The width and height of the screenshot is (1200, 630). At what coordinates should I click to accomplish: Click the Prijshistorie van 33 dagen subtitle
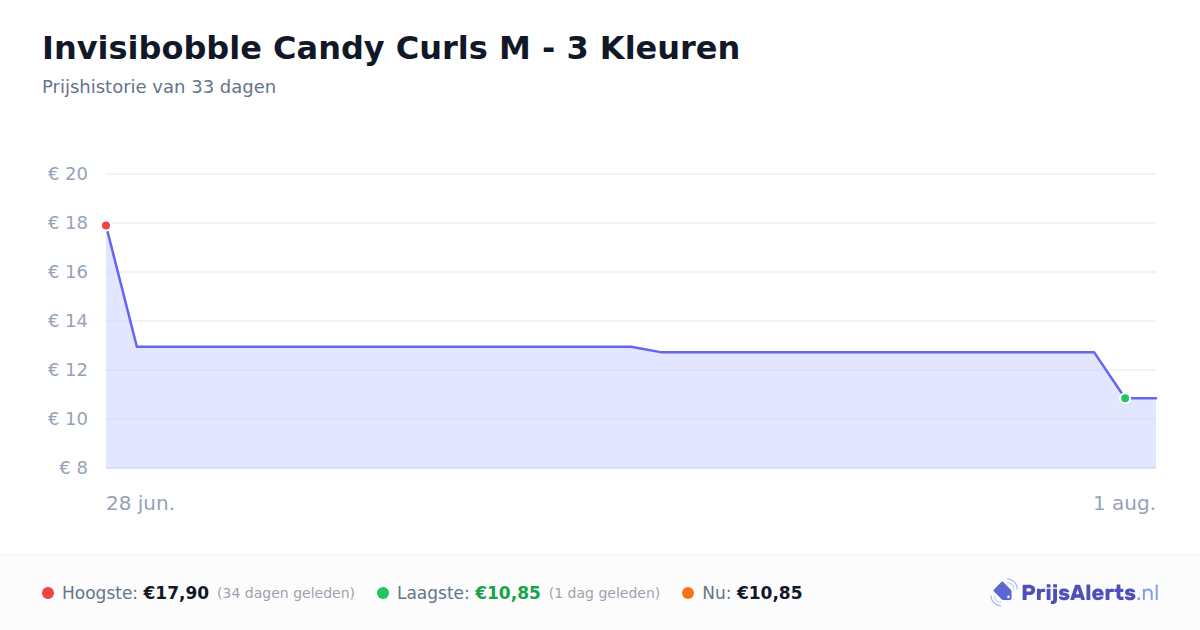coord(159,87)
